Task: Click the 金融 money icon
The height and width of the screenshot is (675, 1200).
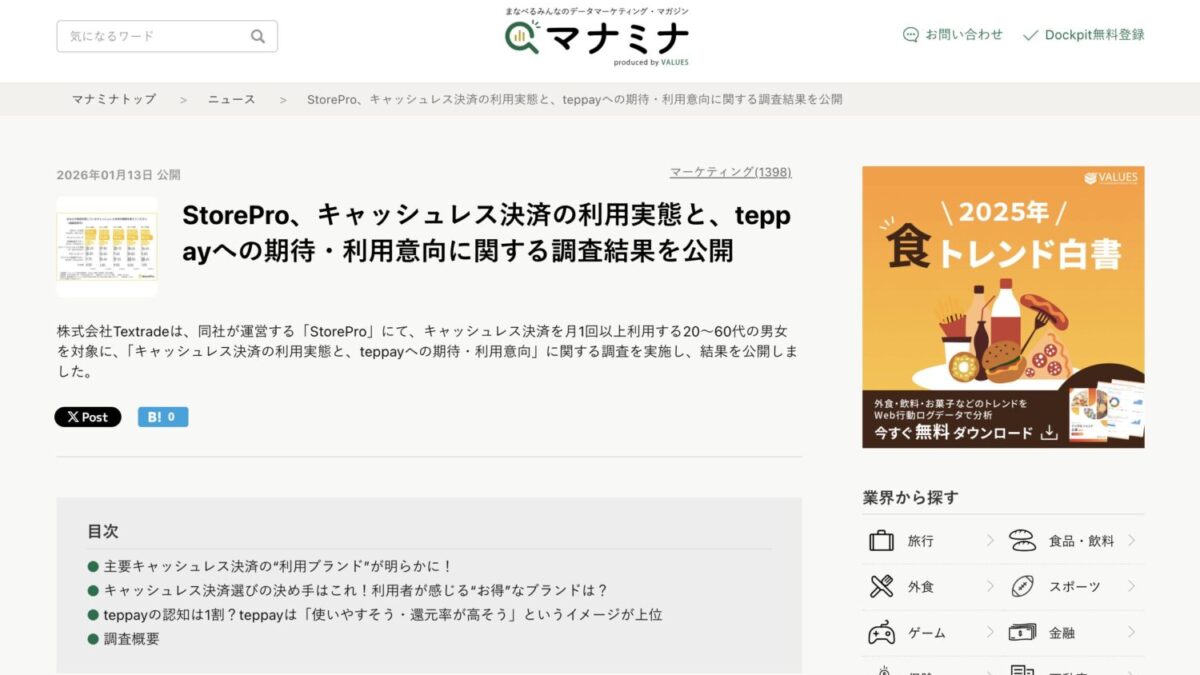Action: tap(1022, 631)
